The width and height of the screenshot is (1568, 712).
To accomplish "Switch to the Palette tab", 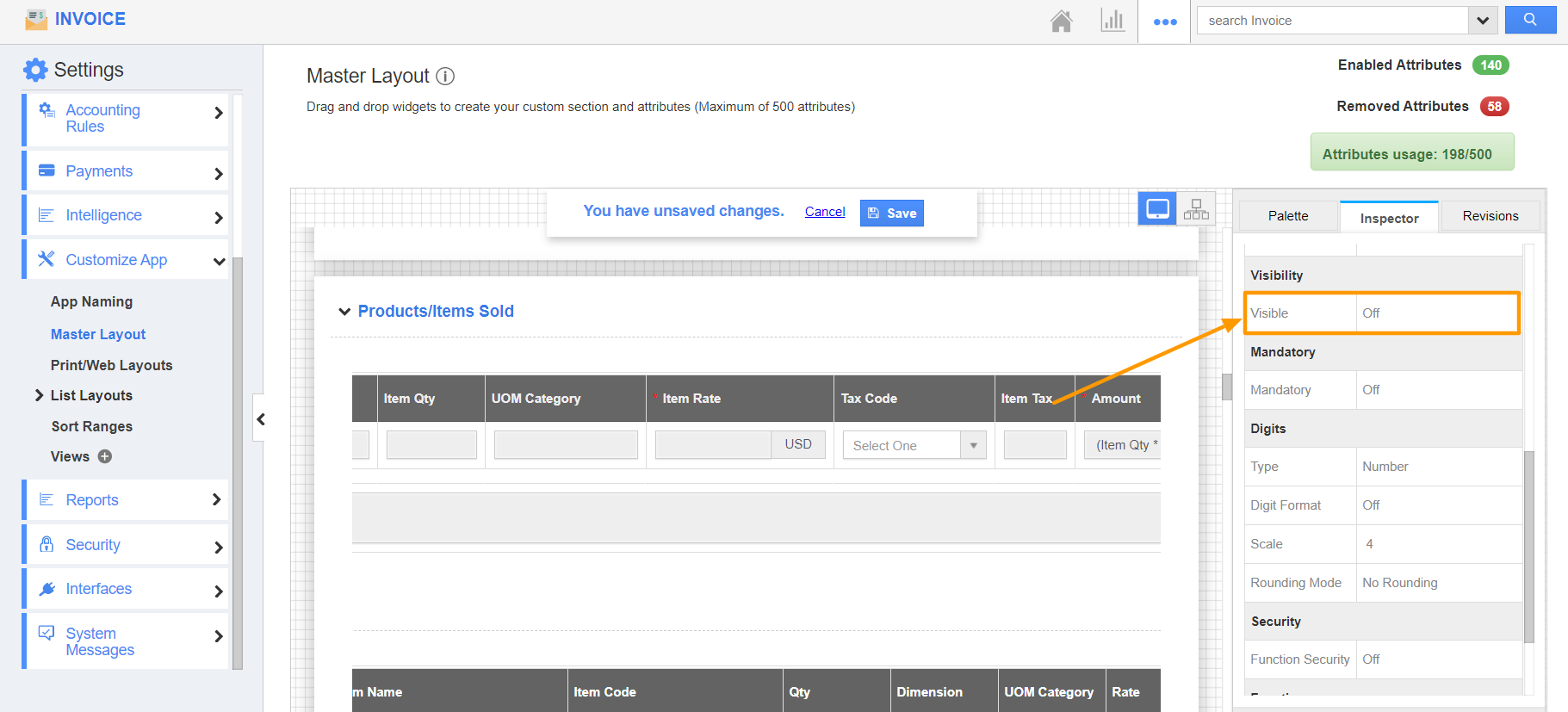I will click(1288, 216).
